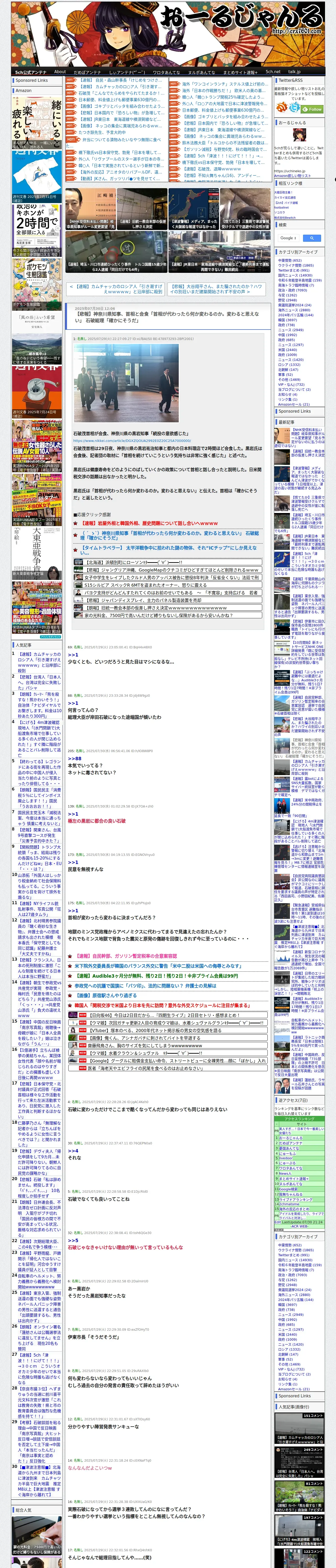Open the まとめサイト速報+ nav tab
Screen dimensions: 336x1568
coord(240,72)
